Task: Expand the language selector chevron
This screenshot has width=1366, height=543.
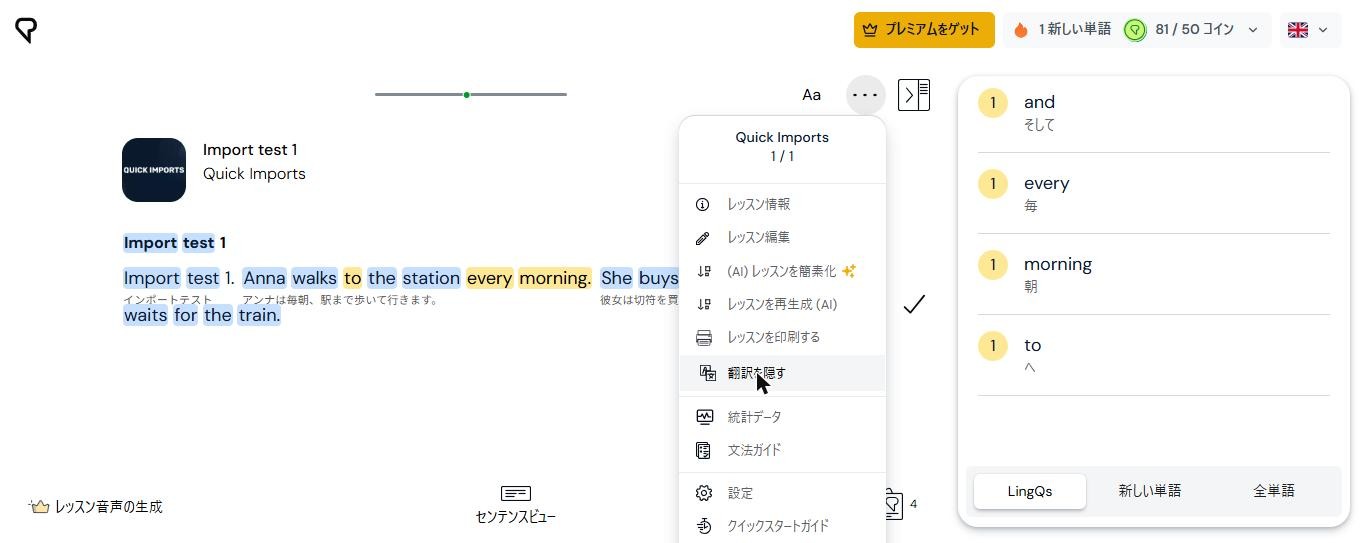Action: click(1323, 30)
